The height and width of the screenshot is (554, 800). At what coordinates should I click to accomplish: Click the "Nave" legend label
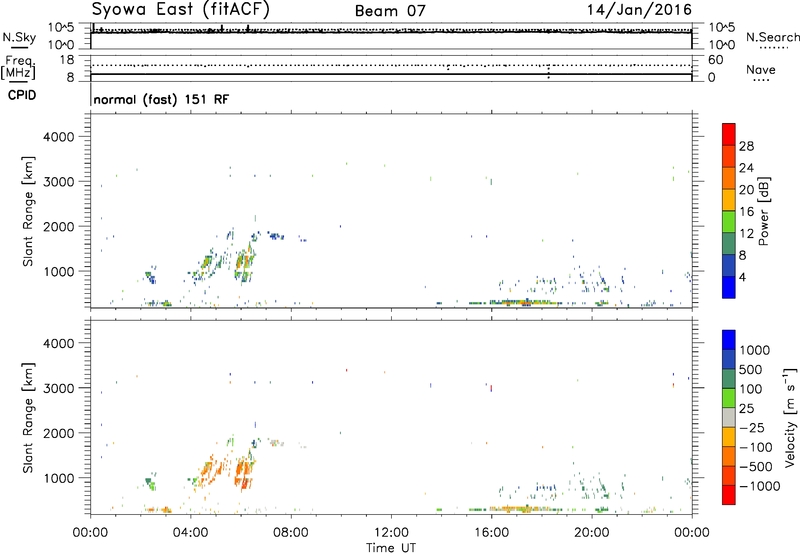click(760, 70)
